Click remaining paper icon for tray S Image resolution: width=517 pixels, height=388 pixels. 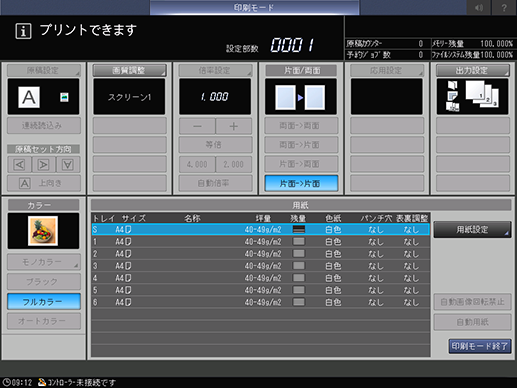point(299,229)
